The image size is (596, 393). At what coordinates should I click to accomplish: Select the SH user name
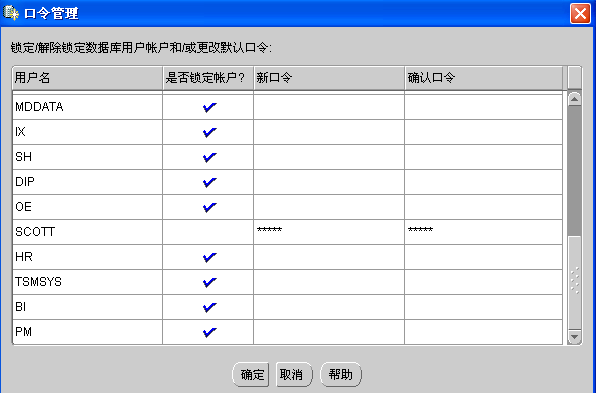point(23,157)
